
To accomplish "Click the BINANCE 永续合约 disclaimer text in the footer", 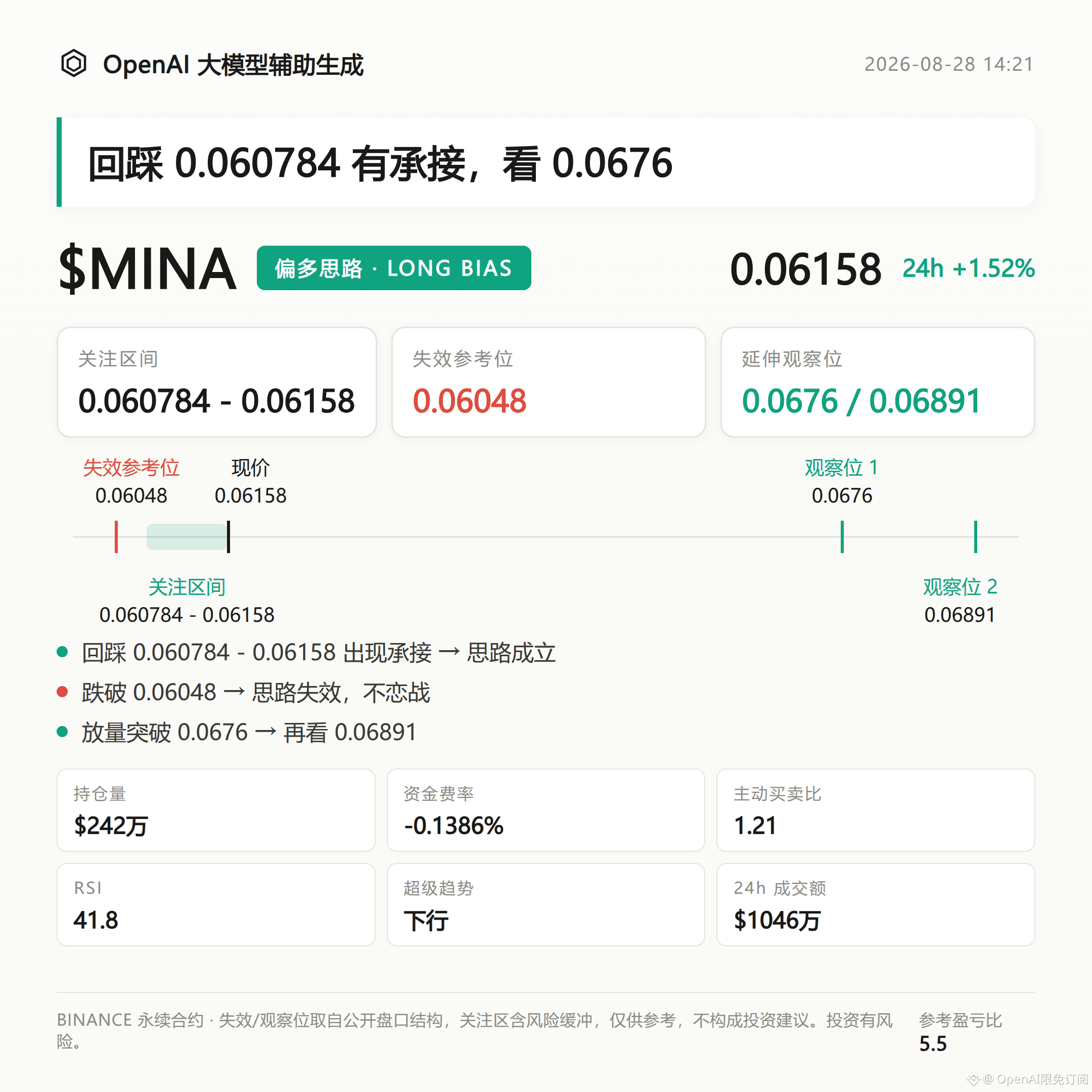I will point(475,1030).
